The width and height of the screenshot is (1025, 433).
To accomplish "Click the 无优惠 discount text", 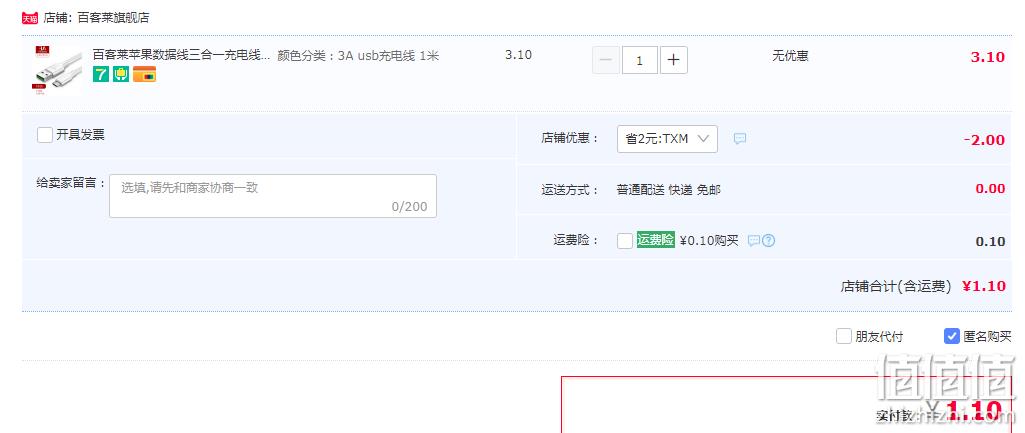I will pos(790,56).
